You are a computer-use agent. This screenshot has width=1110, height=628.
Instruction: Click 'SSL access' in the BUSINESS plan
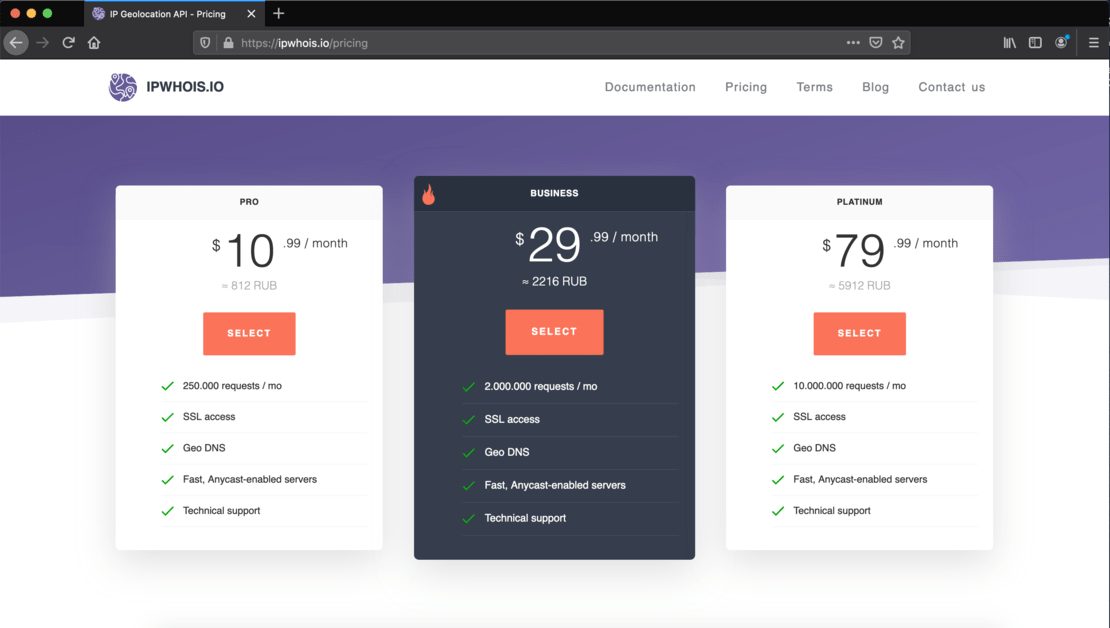tap(512, 419)
